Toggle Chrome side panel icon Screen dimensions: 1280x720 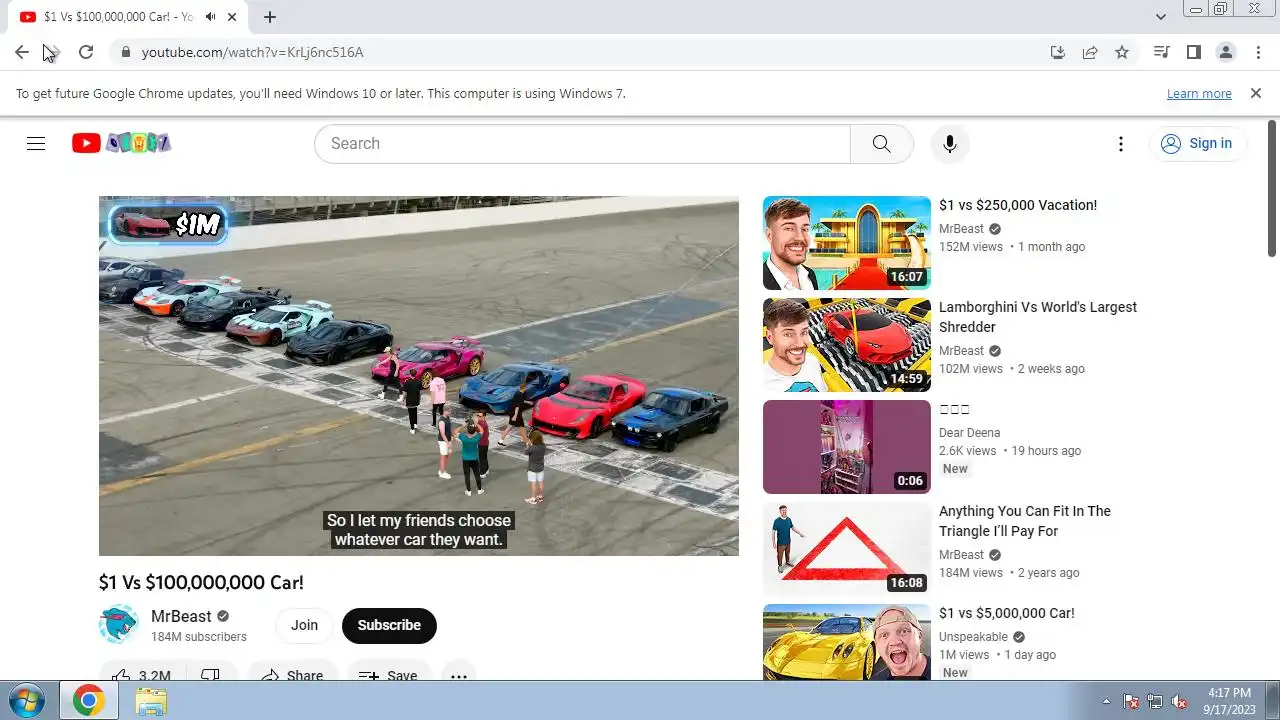[x=1193, y=52]
